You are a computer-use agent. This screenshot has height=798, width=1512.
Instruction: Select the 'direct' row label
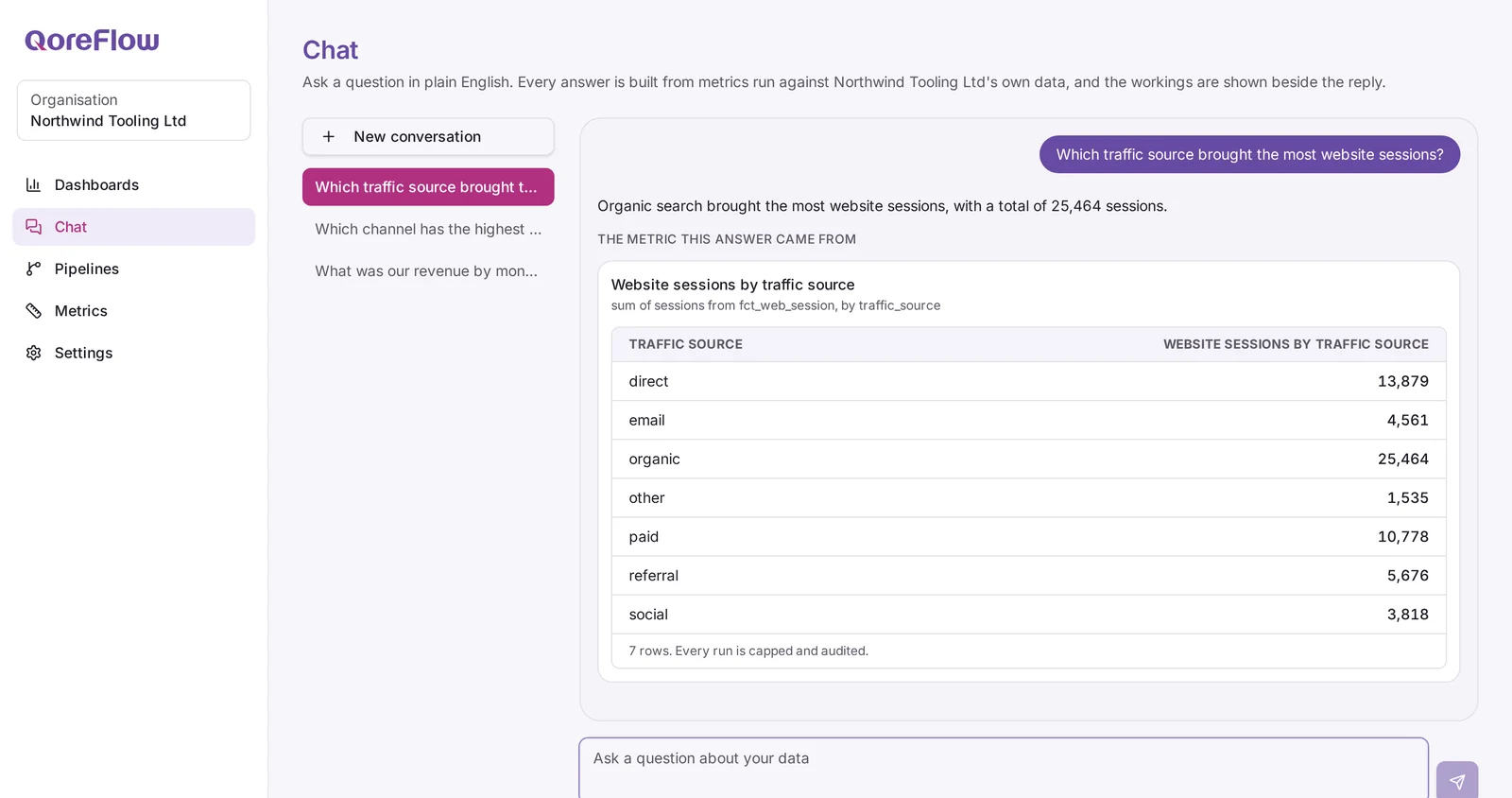point(648,381)
